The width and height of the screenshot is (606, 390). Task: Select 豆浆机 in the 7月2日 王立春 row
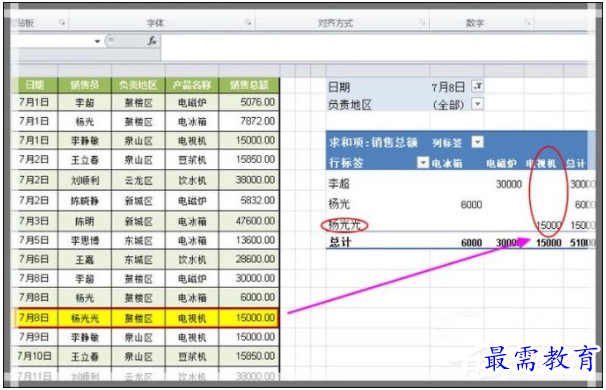coord(192,160)
